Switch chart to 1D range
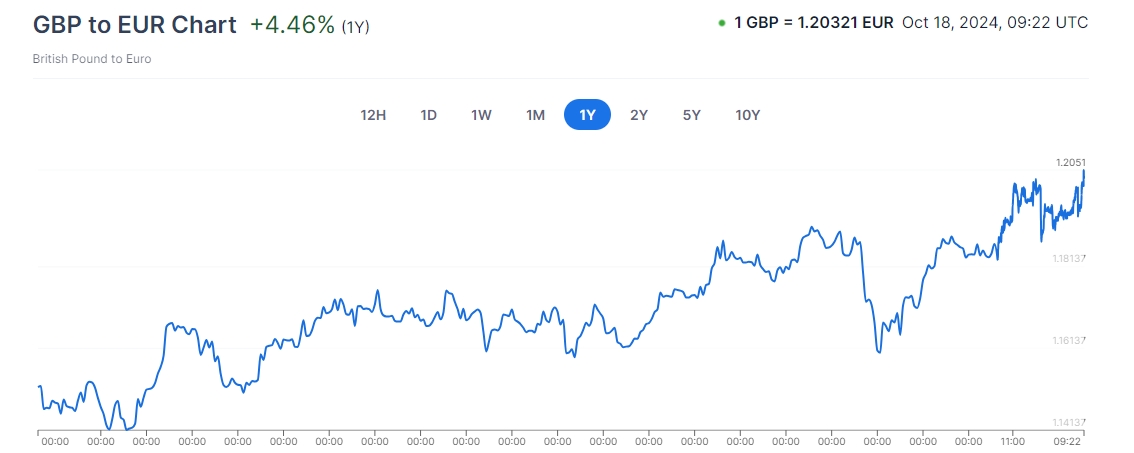The image size is (1134, 453). pyautogui.click(x=428, y=115)
